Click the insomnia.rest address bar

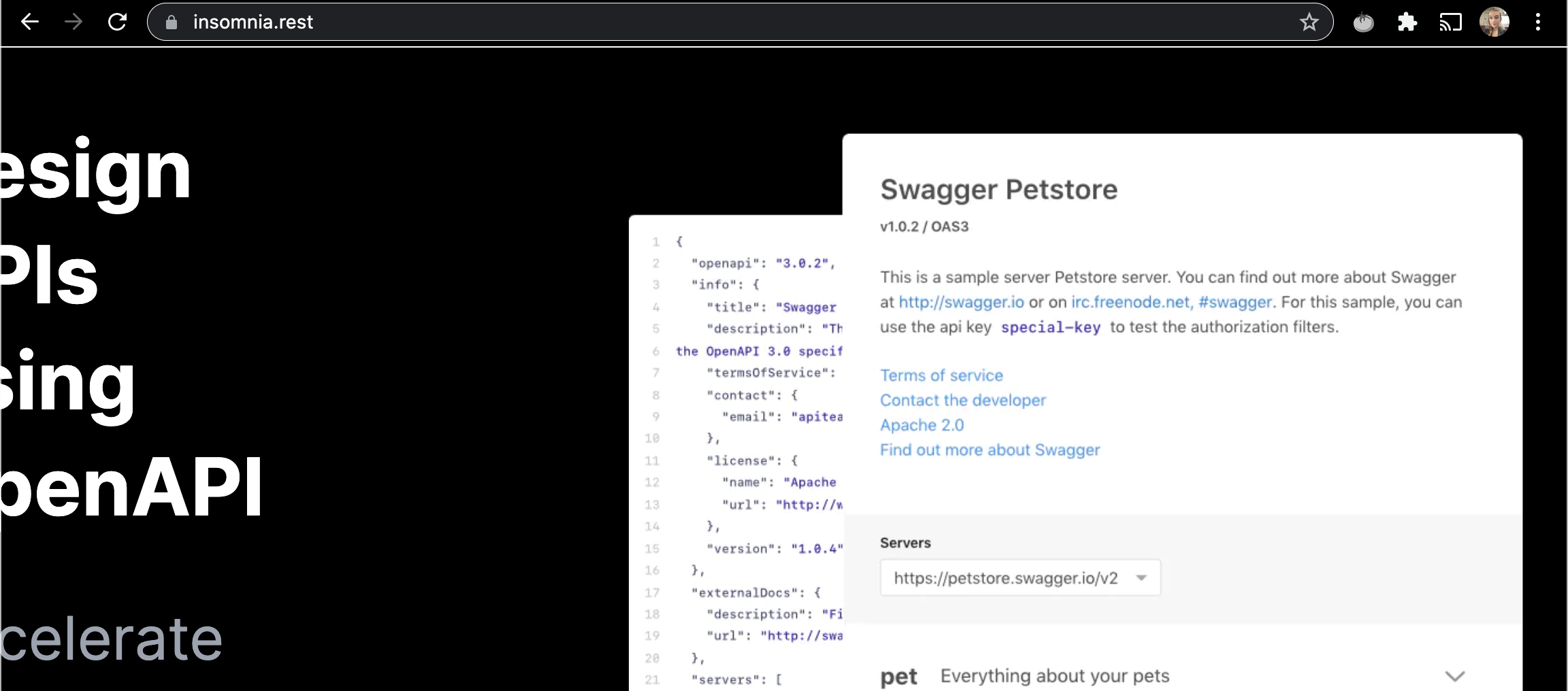pos(681,22)
